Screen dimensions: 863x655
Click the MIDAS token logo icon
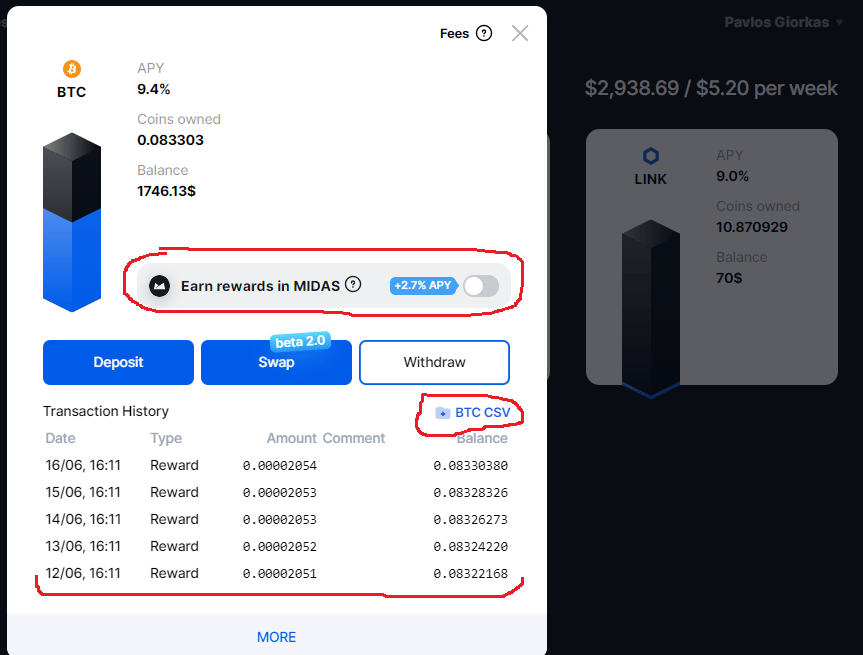tap(160, 286)
